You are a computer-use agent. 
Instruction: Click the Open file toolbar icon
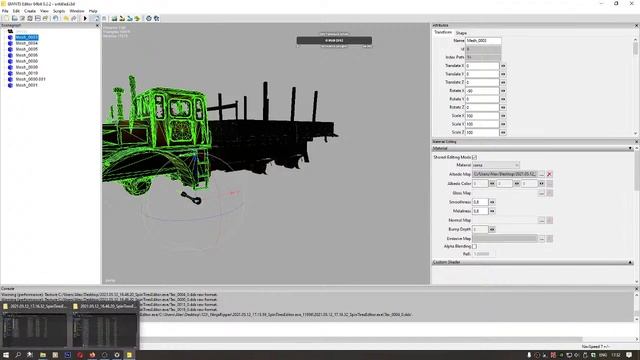click(14, 18)
